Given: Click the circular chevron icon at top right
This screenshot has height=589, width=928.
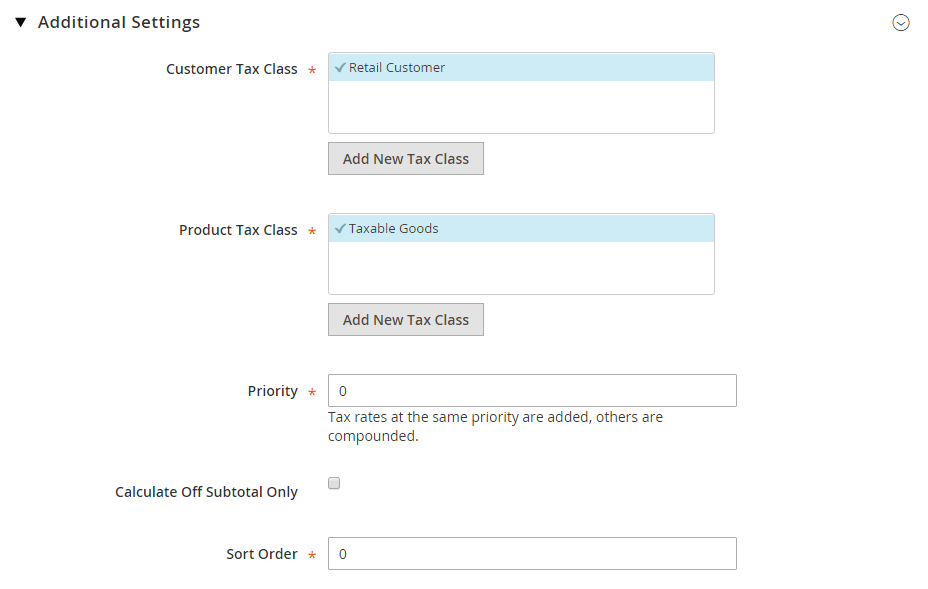Looking at the screenshot, I should click(900, 22).
